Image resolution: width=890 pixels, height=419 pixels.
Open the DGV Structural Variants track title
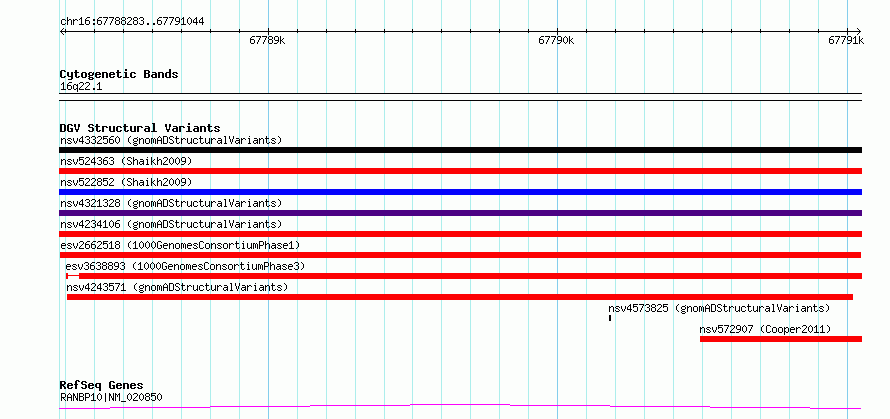tap(140, 128)
